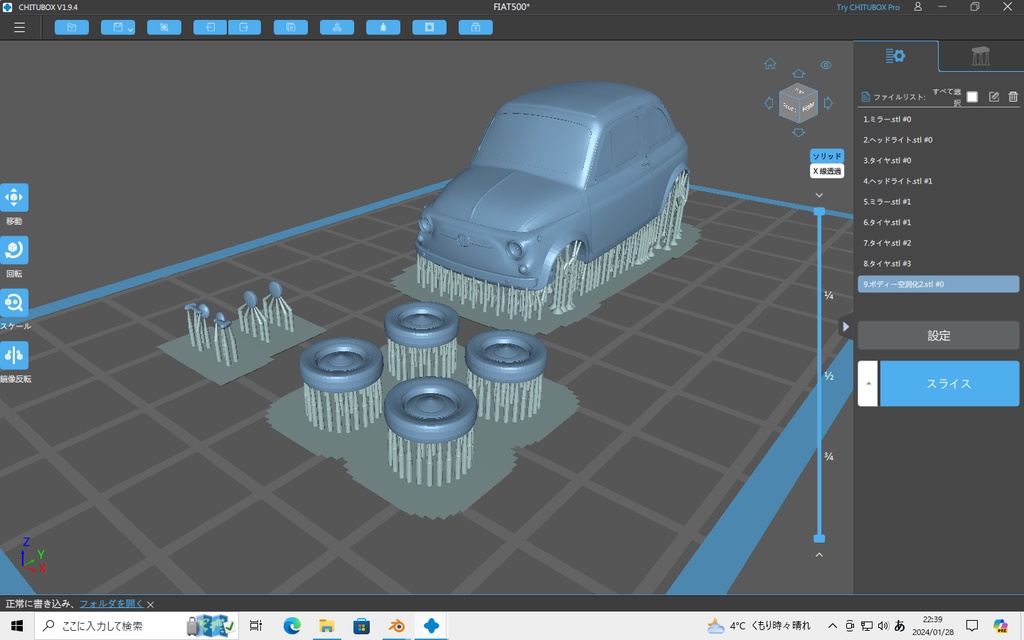The height and width of the screenshot is (640, 1024).
Task: Click the resin bottle toolbar icon
Action: click(383, 27)
